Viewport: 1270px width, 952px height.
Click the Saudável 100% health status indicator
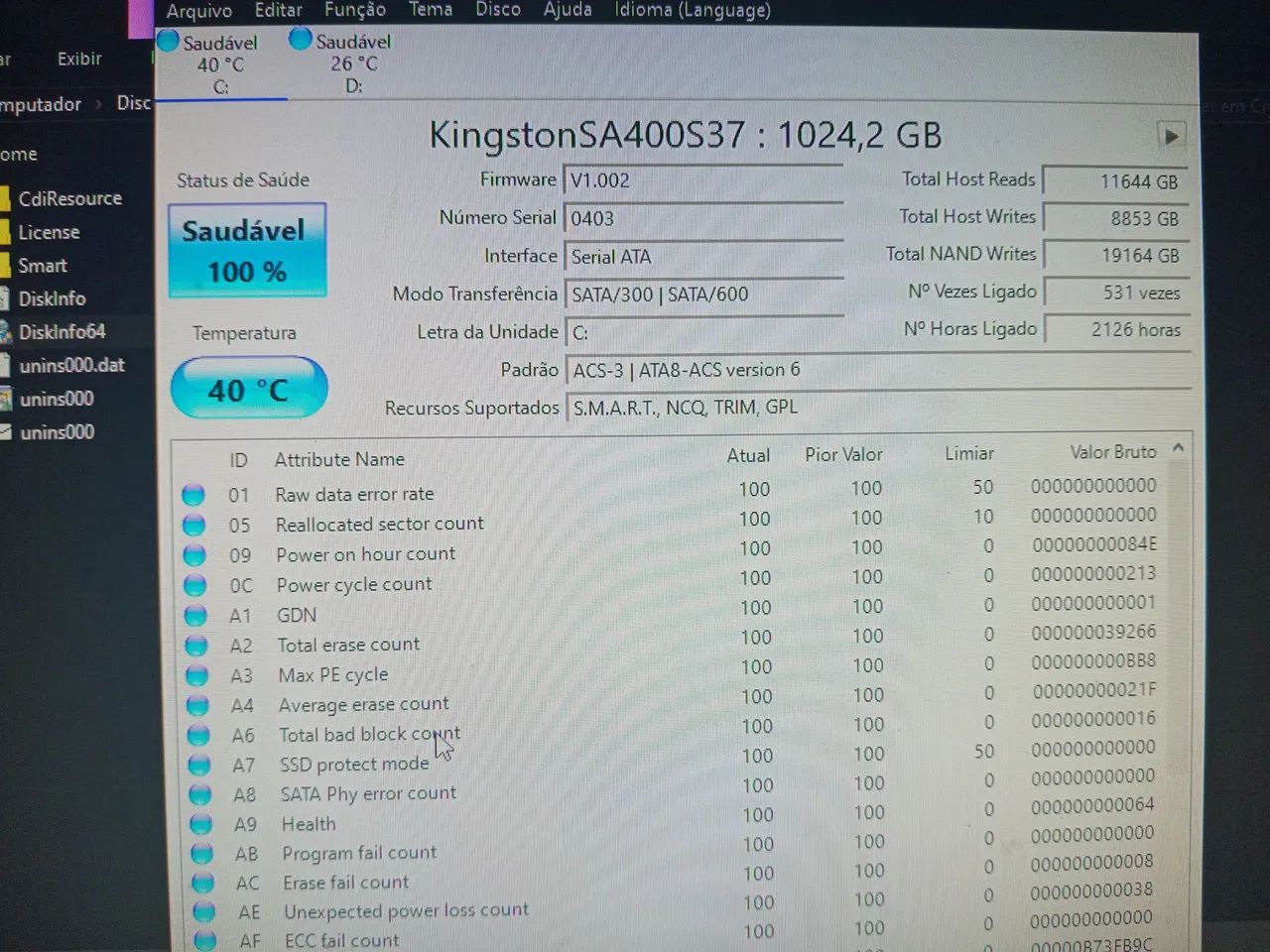tap(246, 250)
